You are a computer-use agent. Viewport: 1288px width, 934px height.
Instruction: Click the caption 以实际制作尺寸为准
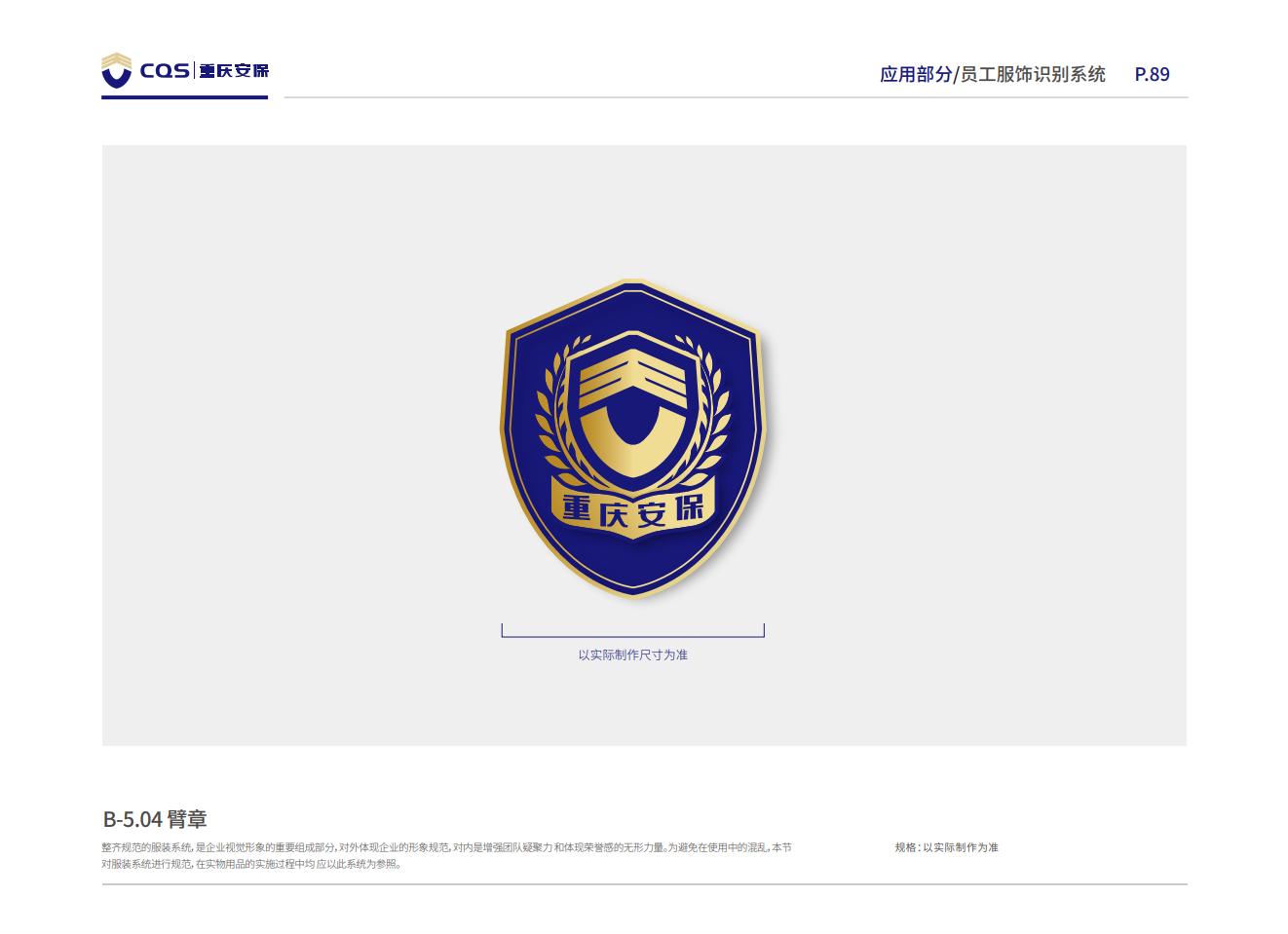(x=633, y=654)
